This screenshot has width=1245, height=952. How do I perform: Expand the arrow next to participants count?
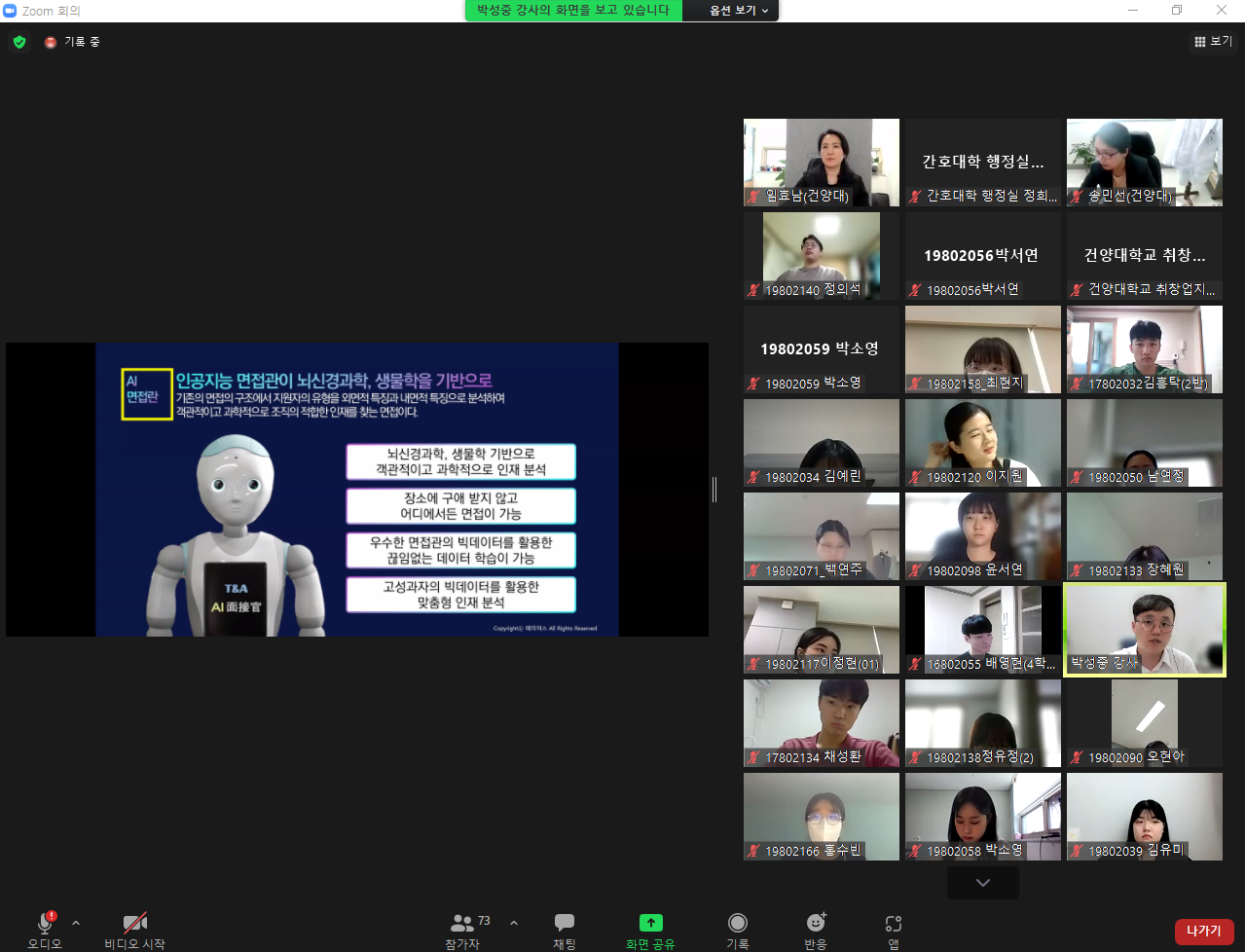click(x=514, y=923)
